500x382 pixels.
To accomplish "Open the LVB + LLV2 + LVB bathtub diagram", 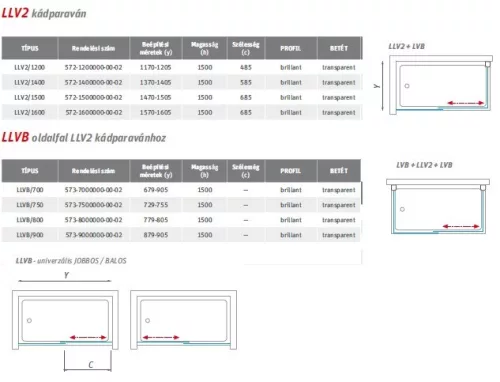I will tap(438, 206).
